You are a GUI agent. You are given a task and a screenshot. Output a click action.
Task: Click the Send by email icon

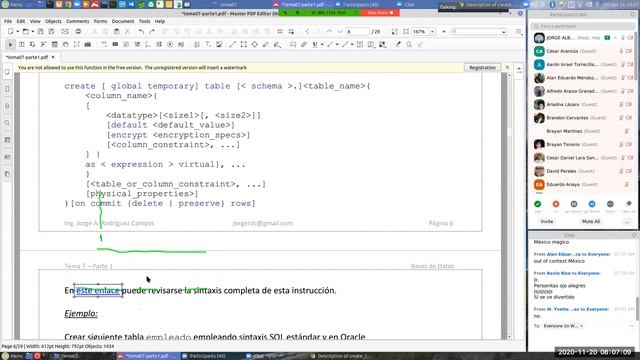point(65,31)
